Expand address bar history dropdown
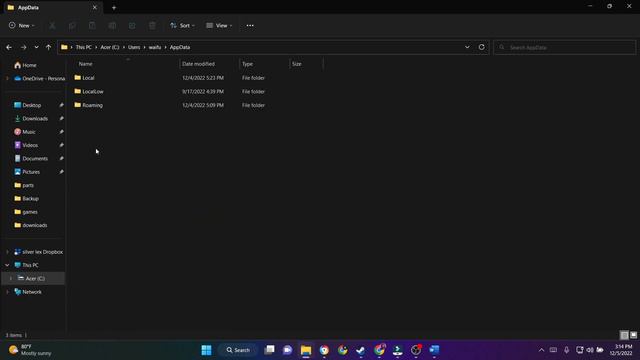640x360 pixels. [467, 47]
